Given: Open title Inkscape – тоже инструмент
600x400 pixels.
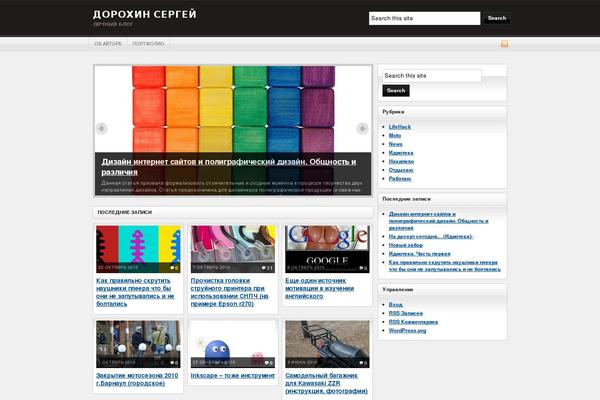Looking at the screenshot, I should pos(233,376).
